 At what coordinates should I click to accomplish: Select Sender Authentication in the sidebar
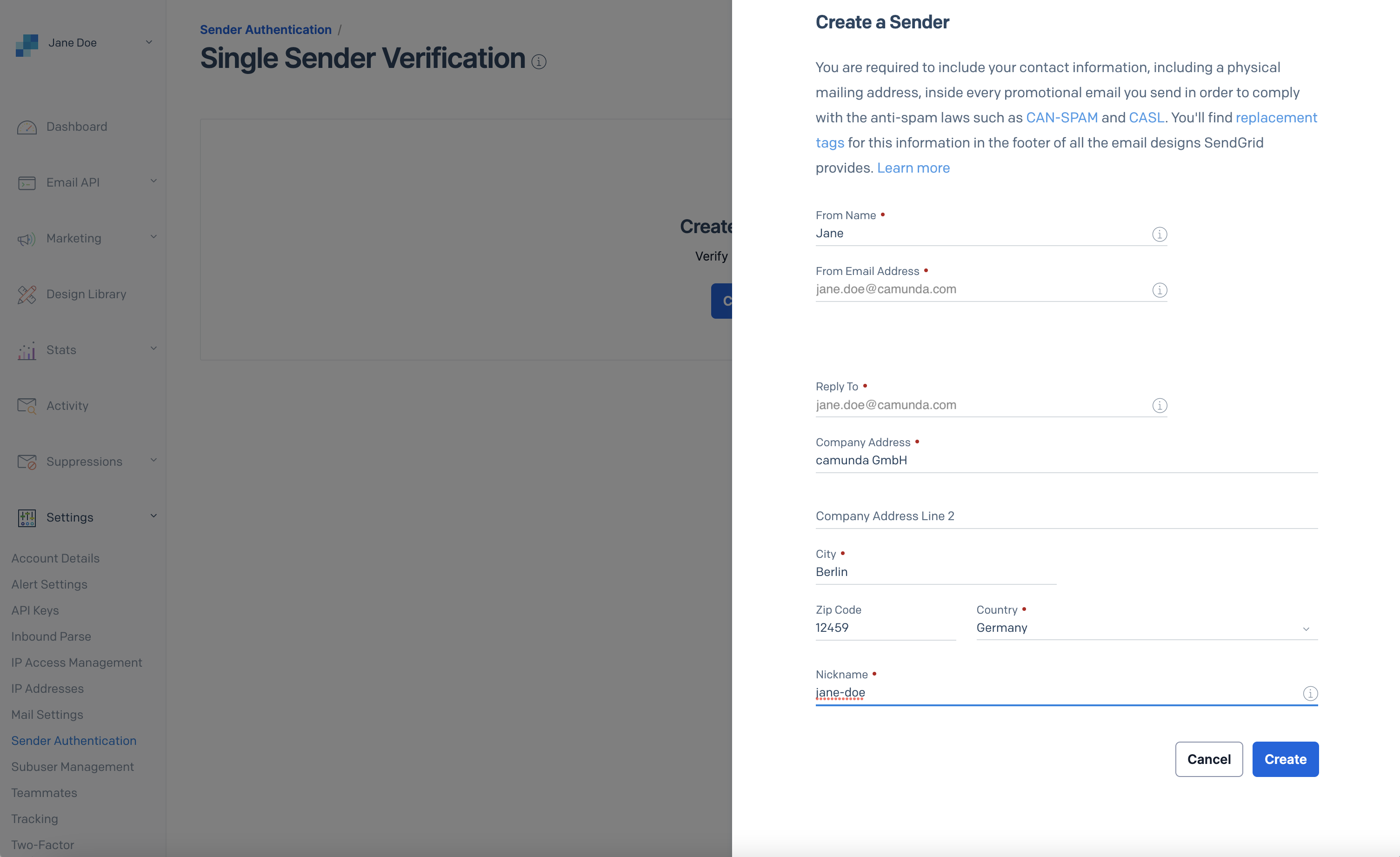pyautogui.click(x=73, y=741)
